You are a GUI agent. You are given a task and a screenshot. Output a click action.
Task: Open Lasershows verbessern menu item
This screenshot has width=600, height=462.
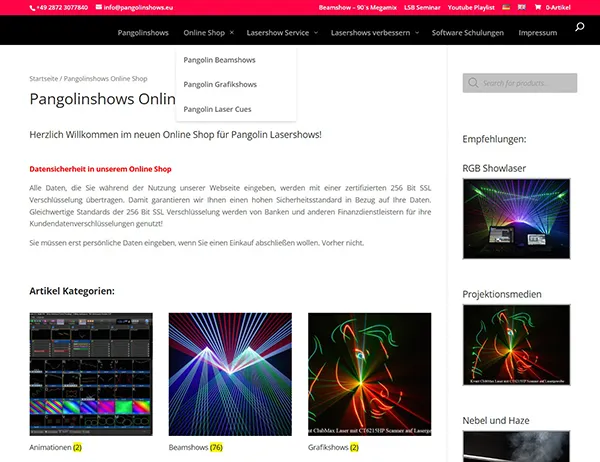point(370,33)
